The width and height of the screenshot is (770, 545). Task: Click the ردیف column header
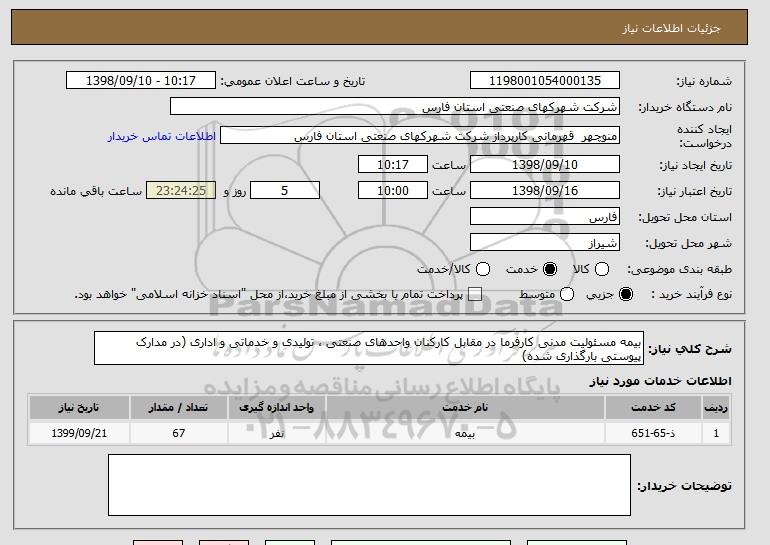(x=716, y=408)
